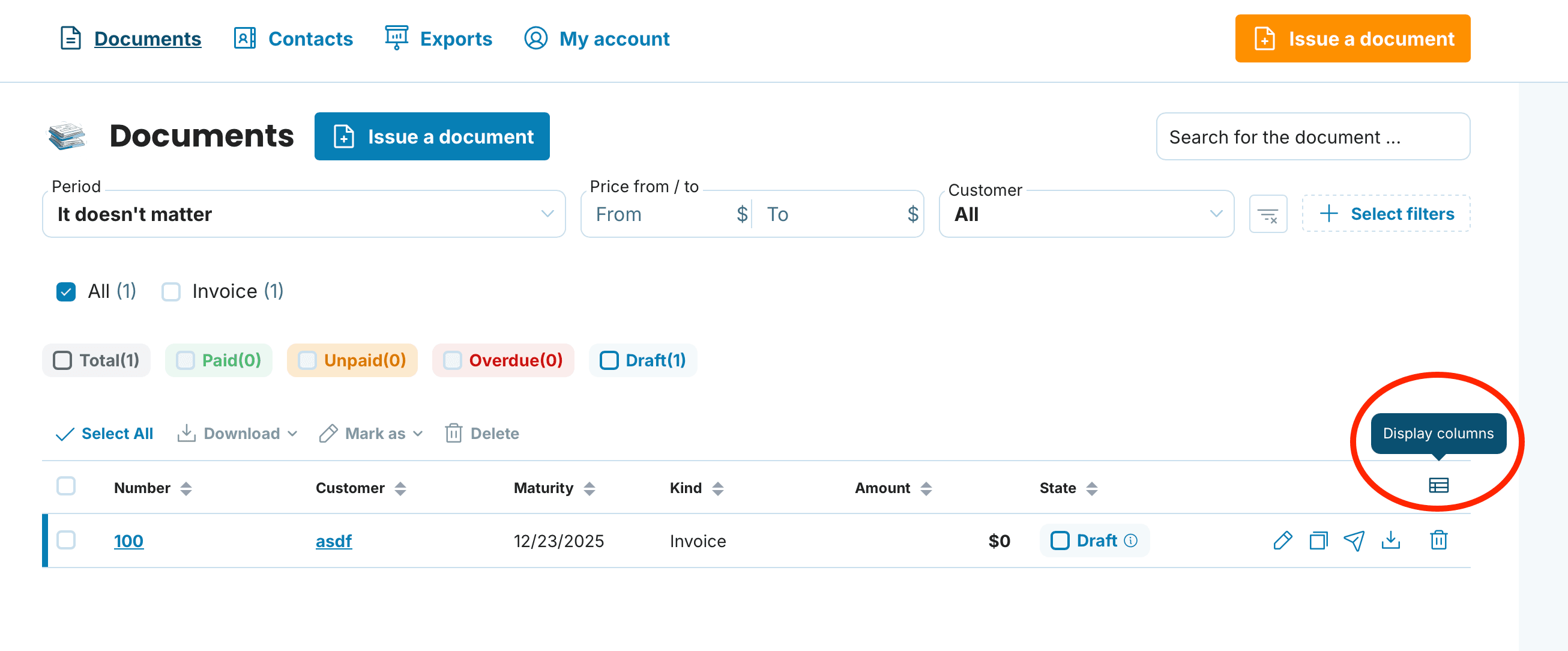The width and height of the screenshot is (1568, 651).
Task: Check the Invoice (1) checkbox
Action: 171,292
